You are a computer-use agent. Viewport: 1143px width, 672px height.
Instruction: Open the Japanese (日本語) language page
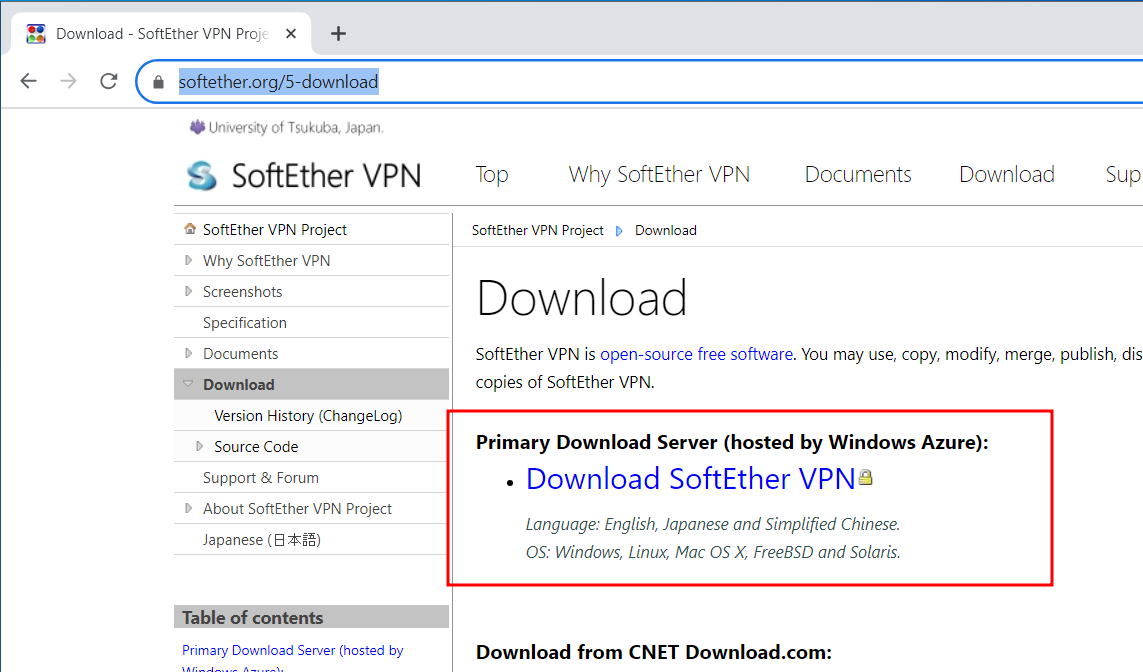pyautogui.click(x=261, y=540)
